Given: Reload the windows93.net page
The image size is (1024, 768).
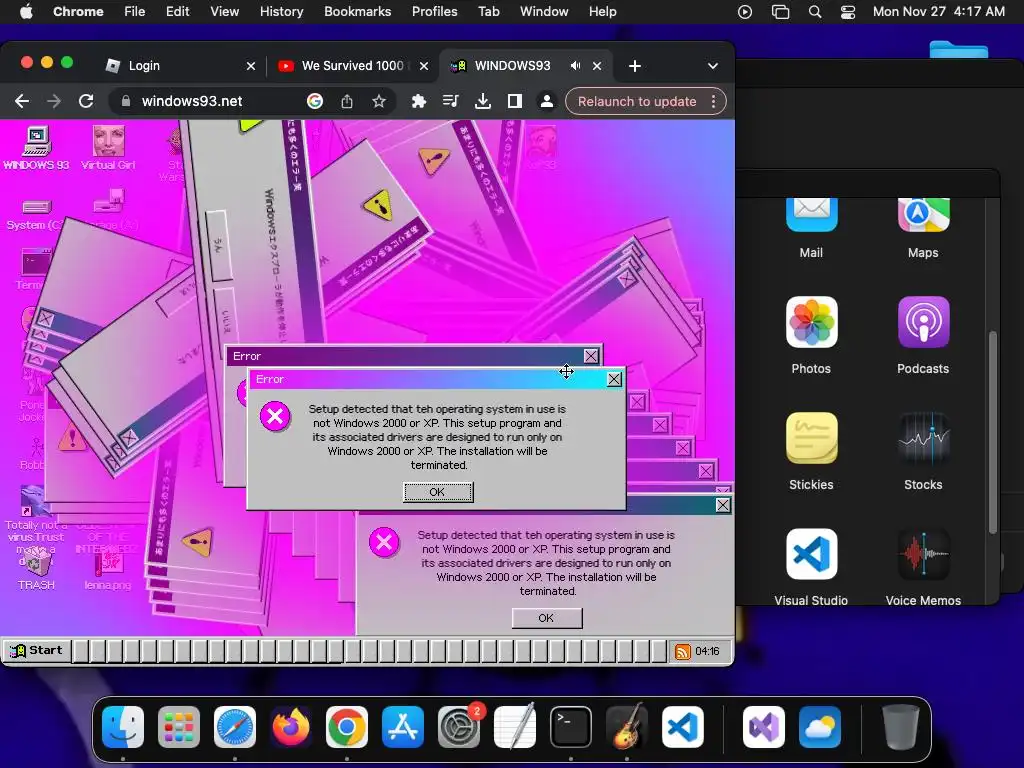Looking at the screenshot, I should pos(86,101).
